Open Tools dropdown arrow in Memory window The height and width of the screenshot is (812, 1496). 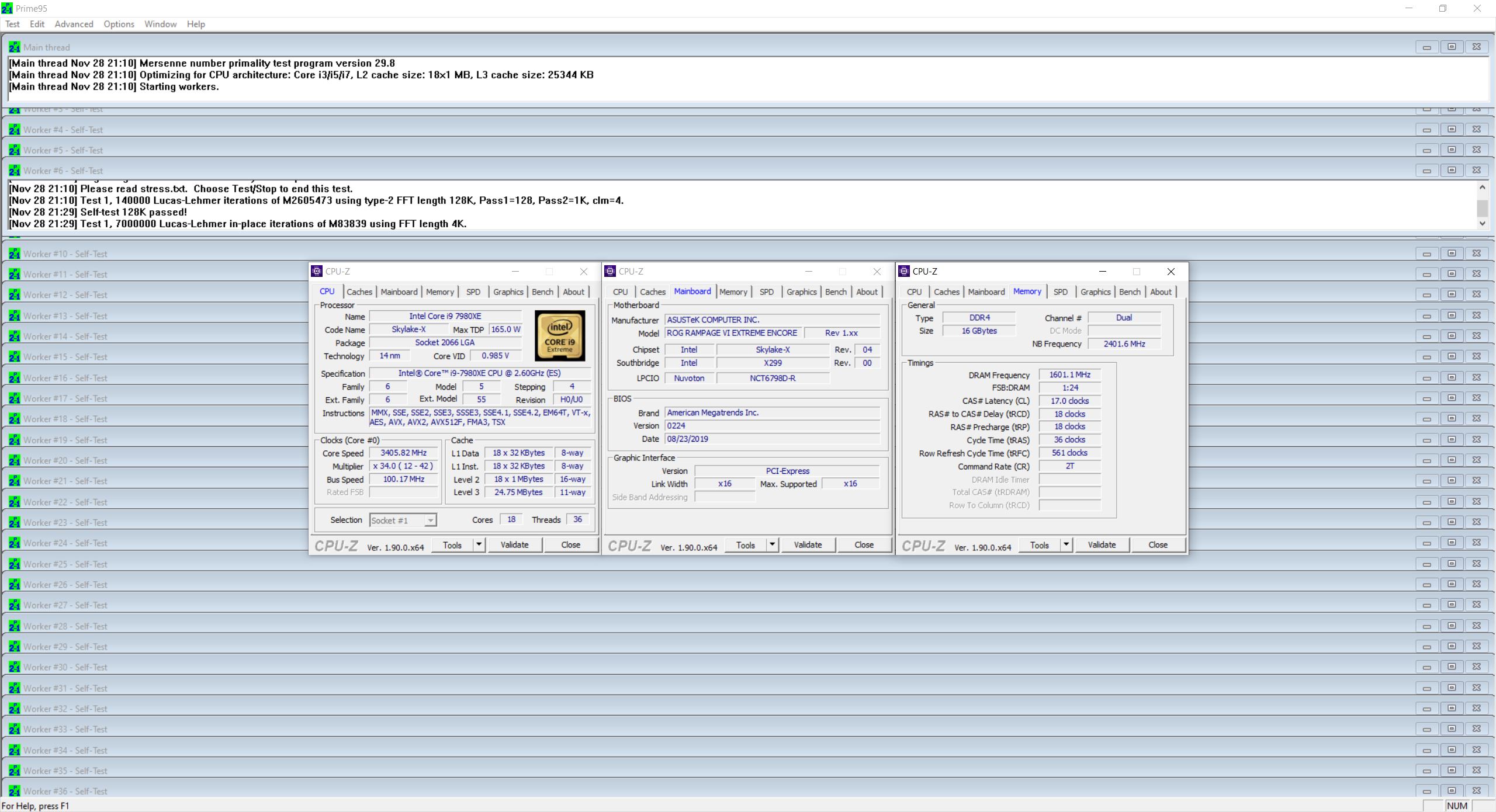click(1066, 544)
